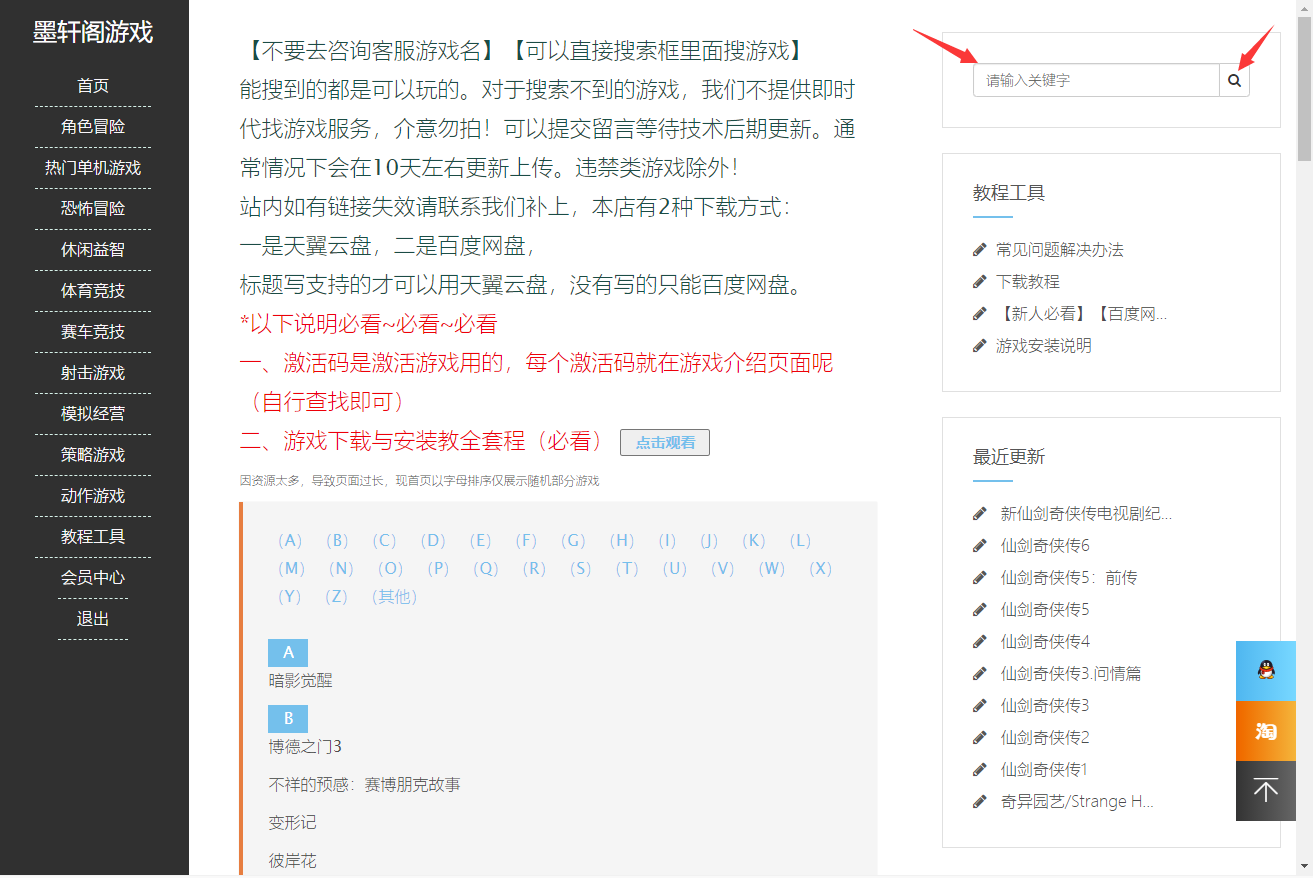Click the magnifier search button
Image resolution: width=1313 pixels, height=878 pixels.
pyautogui.click(x=1234, y=80)
